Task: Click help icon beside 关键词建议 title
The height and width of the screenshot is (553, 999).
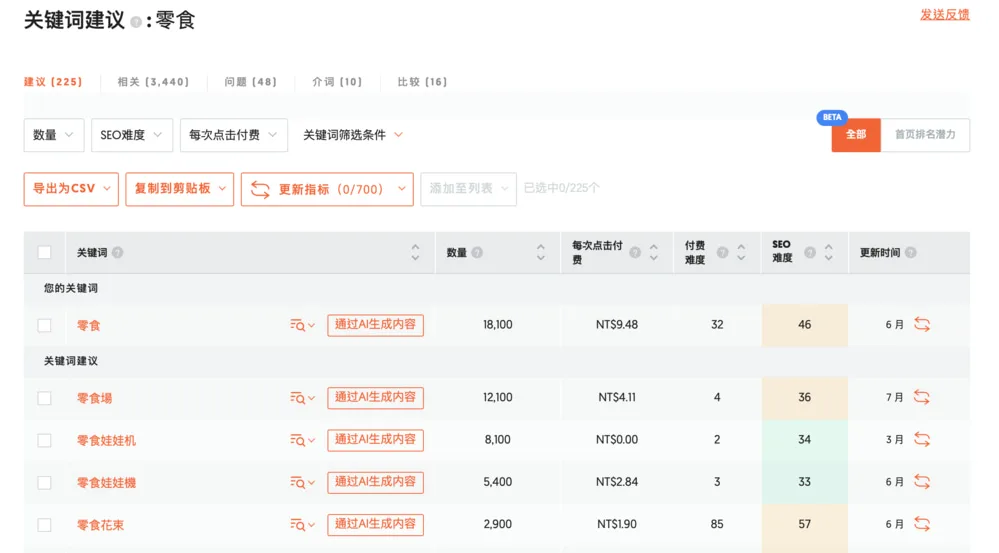Action: coord(136,22)
